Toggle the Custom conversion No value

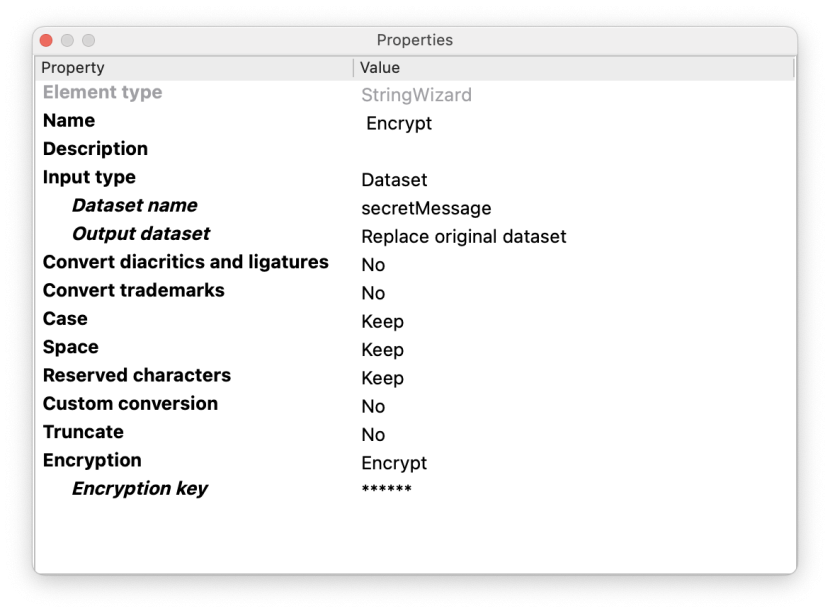[373, 407]
